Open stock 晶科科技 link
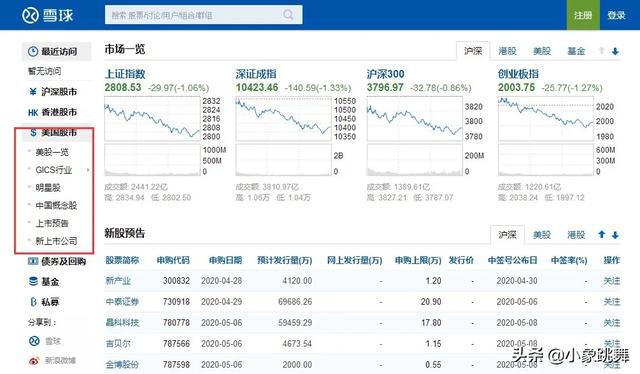The image size is (640, 374). click(122, 323)
